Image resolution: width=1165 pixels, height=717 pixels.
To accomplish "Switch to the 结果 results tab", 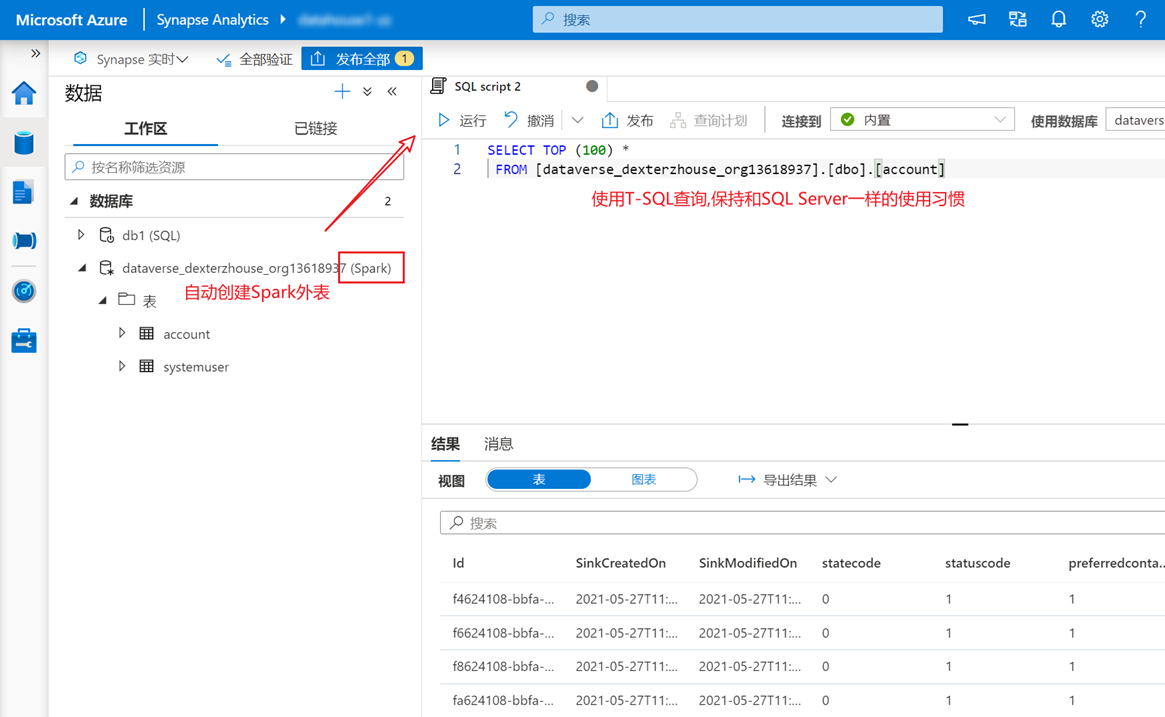I will click(446, 444).
